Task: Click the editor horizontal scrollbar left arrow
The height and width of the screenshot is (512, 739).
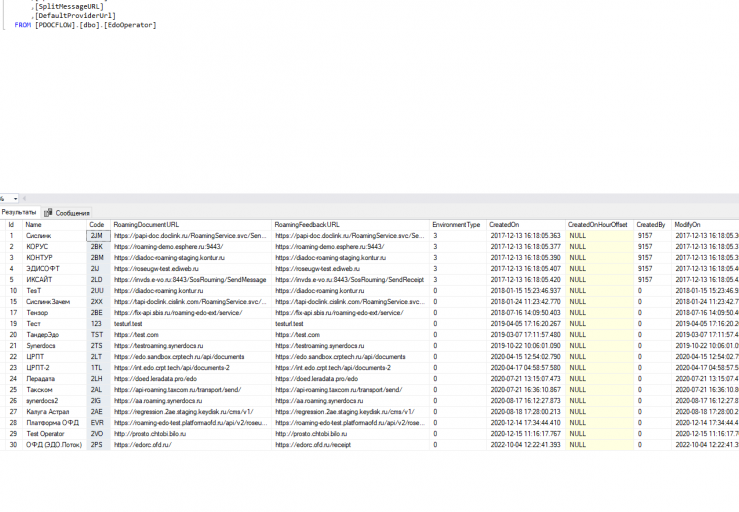Action: click(25, 198)
